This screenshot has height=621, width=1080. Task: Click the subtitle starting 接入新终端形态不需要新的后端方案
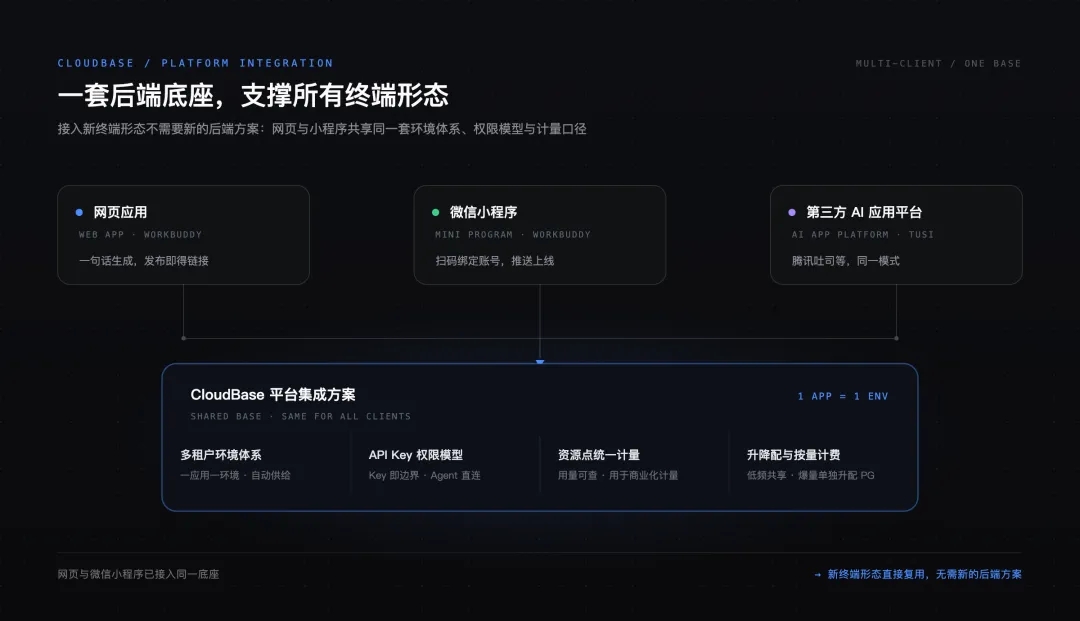(322, 129)
